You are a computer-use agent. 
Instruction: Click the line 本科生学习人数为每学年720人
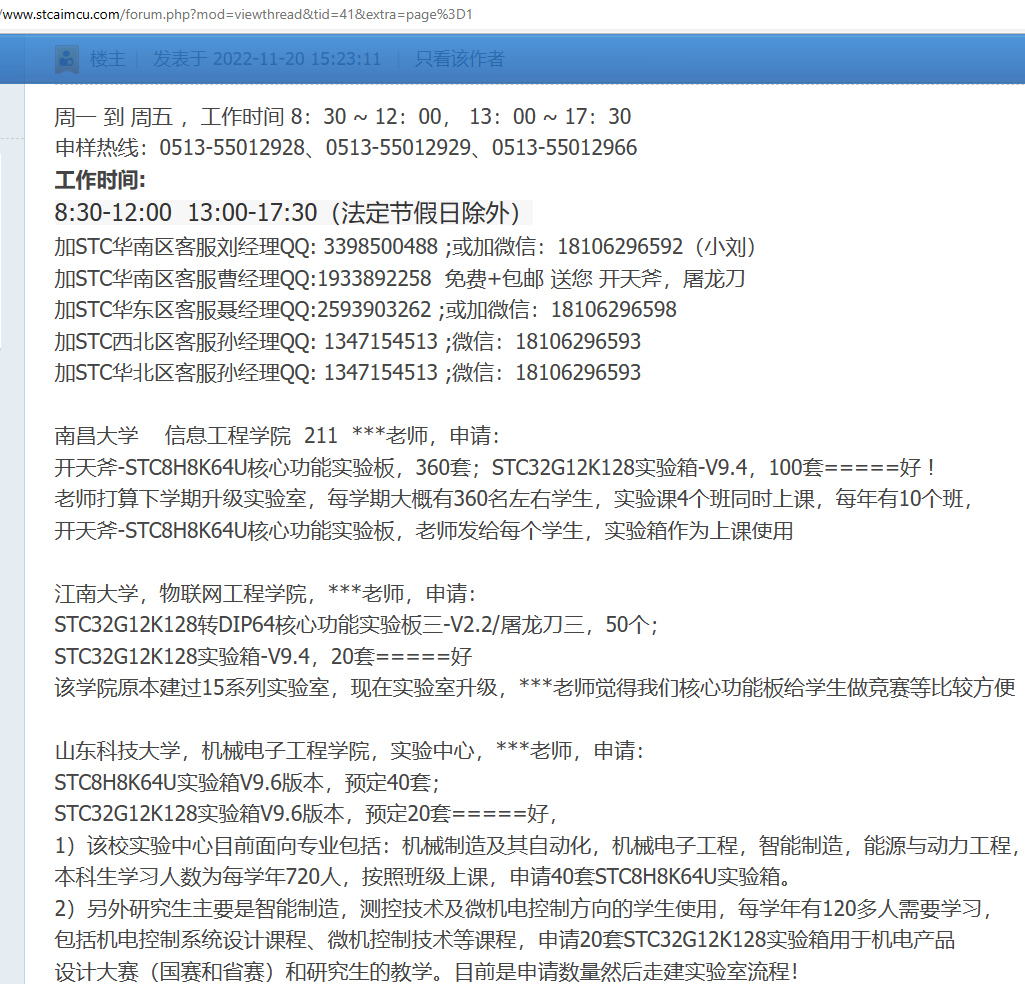425,877
